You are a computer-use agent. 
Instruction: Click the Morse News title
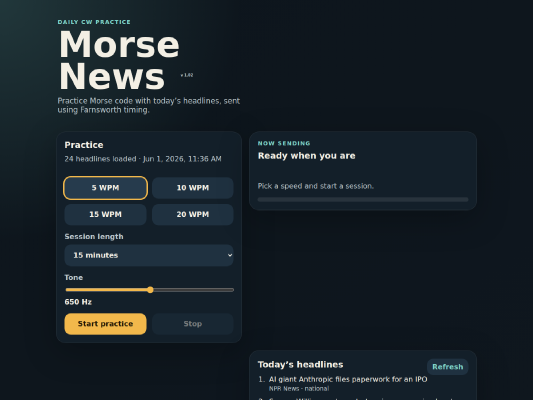(119, 60)
